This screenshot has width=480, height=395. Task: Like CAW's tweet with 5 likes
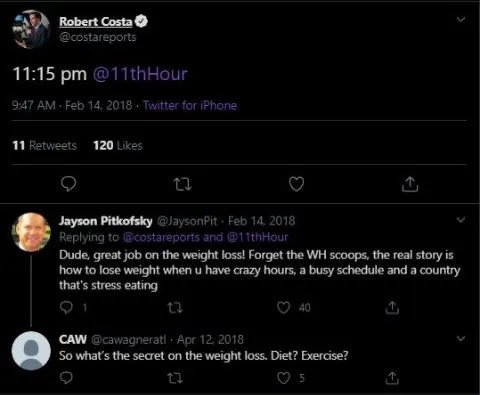pyautogui.click(x=284, y=378)
